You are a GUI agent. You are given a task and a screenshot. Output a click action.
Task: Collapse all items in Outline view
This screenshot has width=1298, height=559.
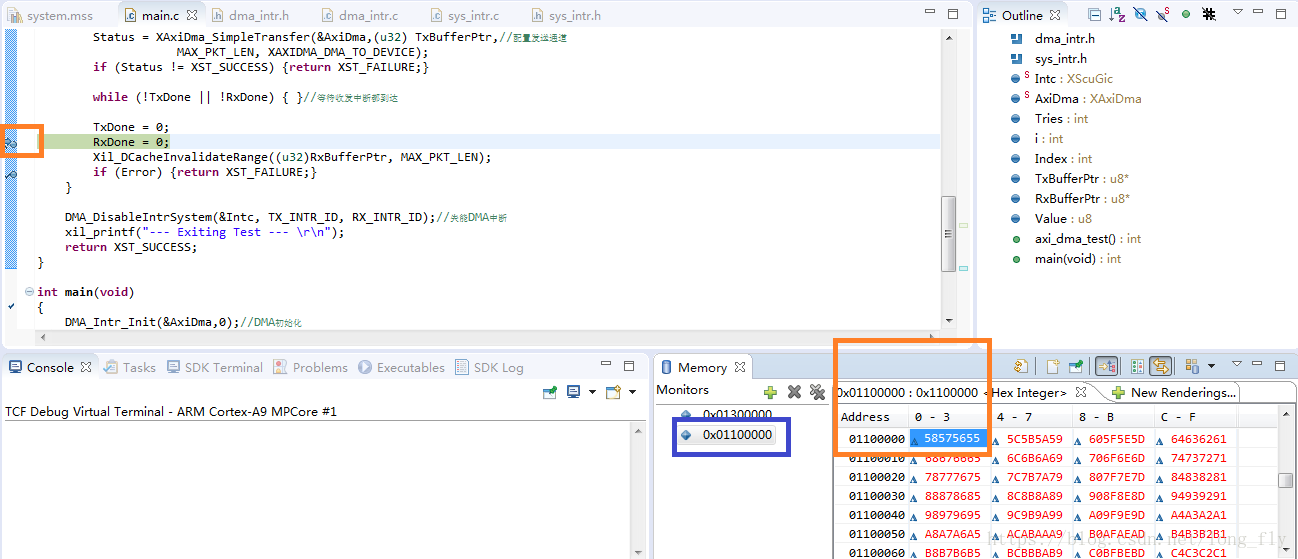click(x=1094, y=15)
